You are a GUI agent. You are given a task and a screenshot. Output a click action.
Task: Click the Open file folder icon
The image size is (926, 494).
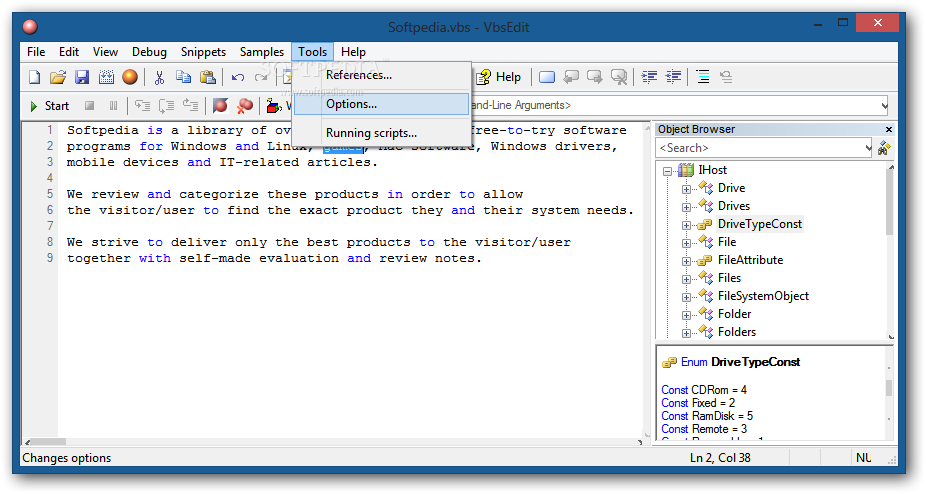pyautogui.click(x=58, y=77)
